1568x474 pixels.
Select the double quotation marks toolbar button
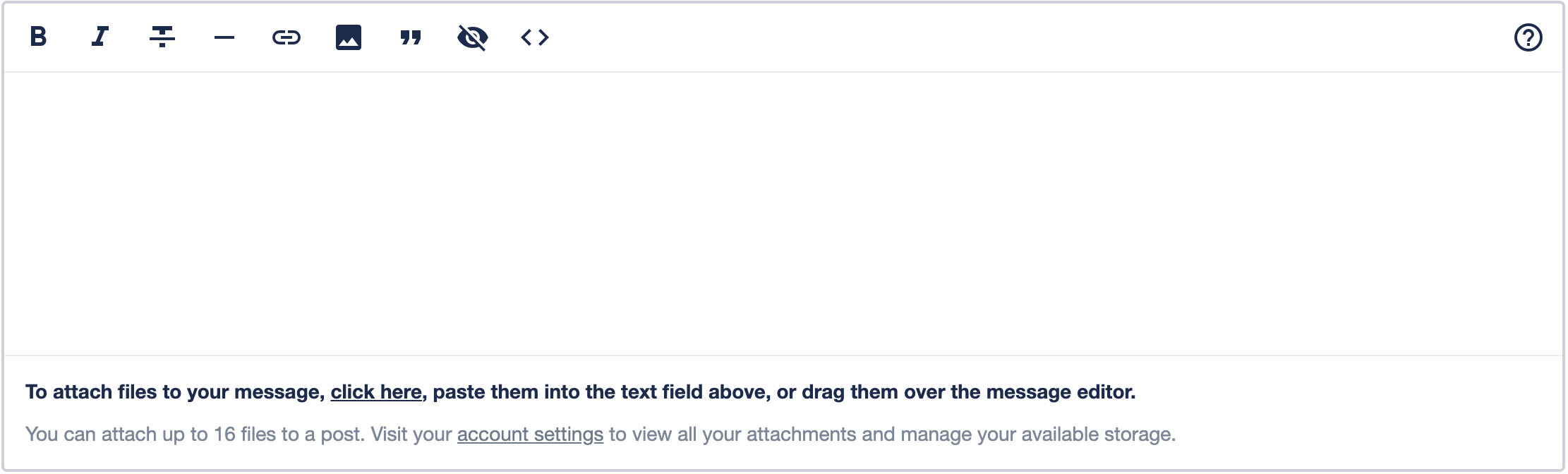pyautogui.click(x=411, y=37)
